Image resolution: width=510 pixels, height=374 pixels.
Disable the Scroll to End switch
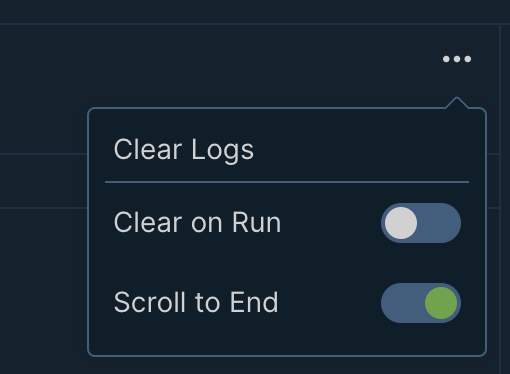[x=421, y=303]
